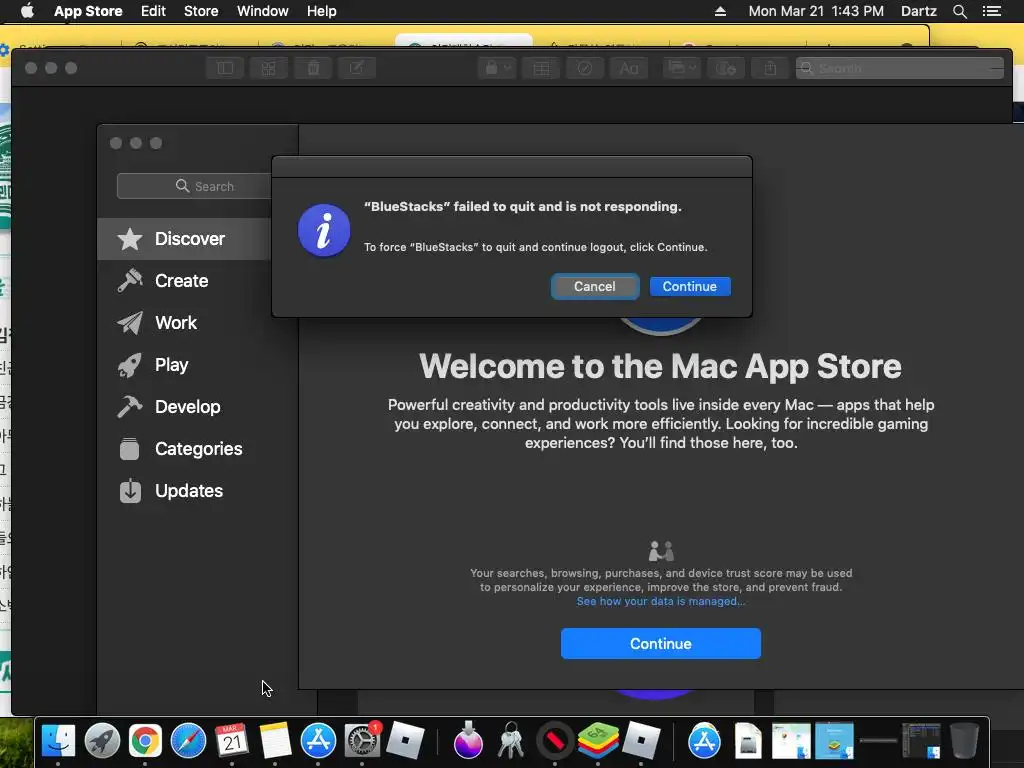Viewport: 1024px width, 768px height.
Task: Open Notification Center from the menu bar
Action: click(x=991, y=11)
